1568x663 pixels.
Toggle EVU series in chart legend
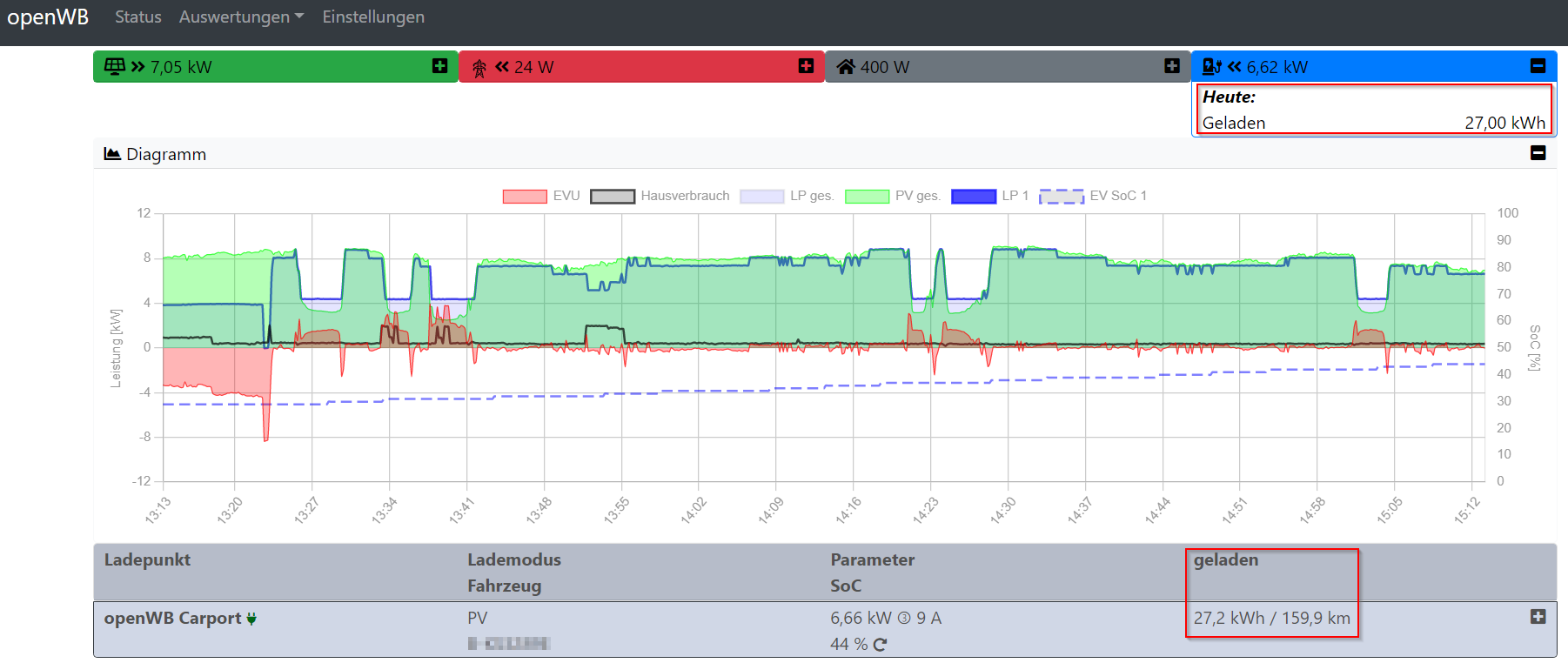point(541,196)
